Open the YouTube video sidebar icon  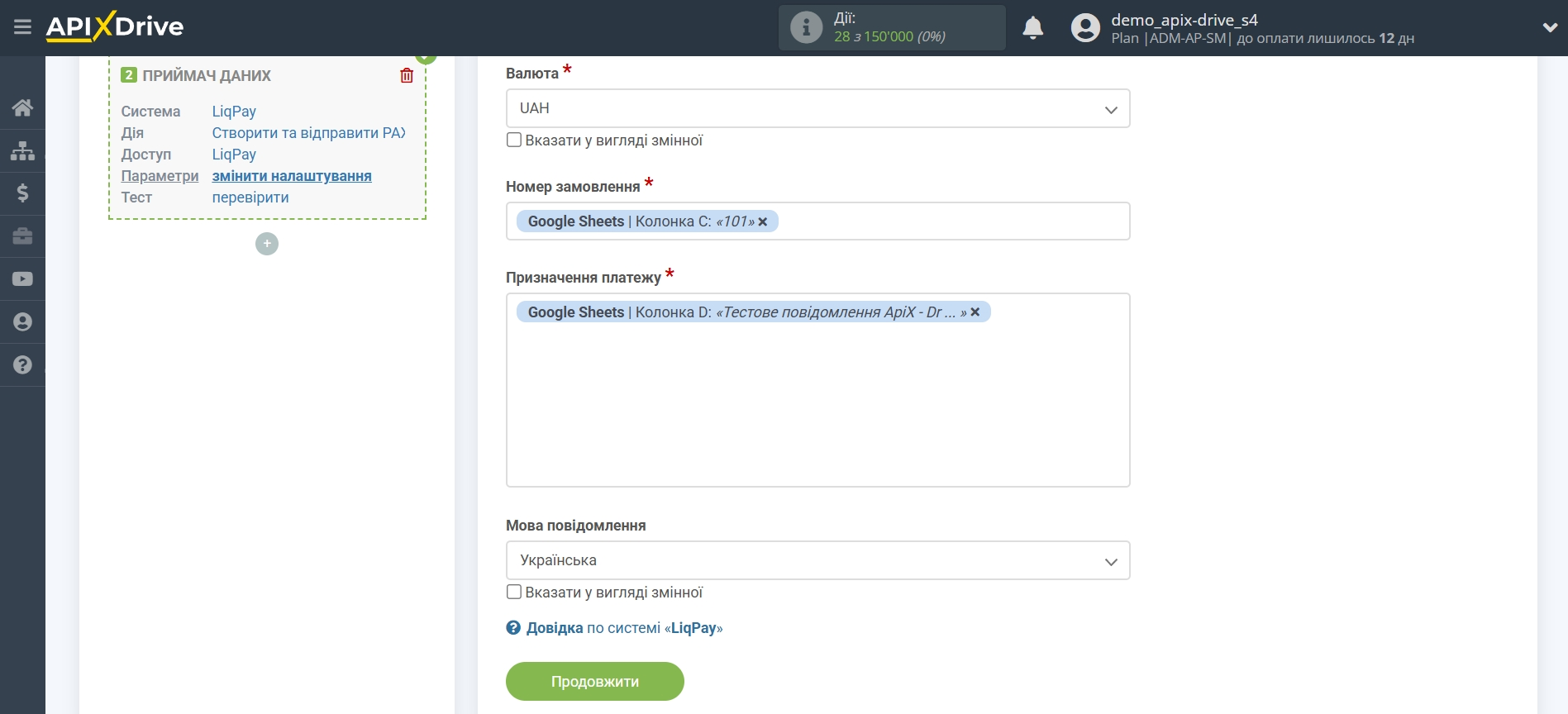click(x=22, y=279)
